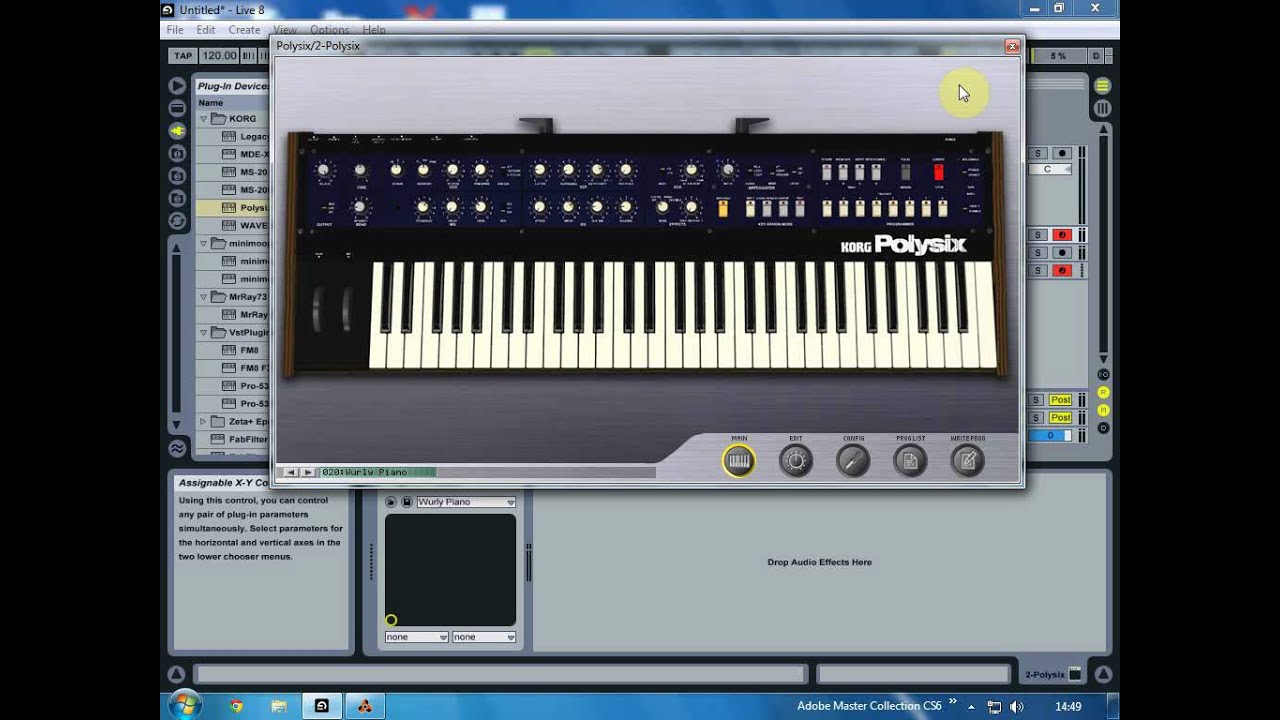Switch to Arrangement View selector icon
Image resolution: width=1280 pixels, height=720 pixels.
click(1102, 86)
